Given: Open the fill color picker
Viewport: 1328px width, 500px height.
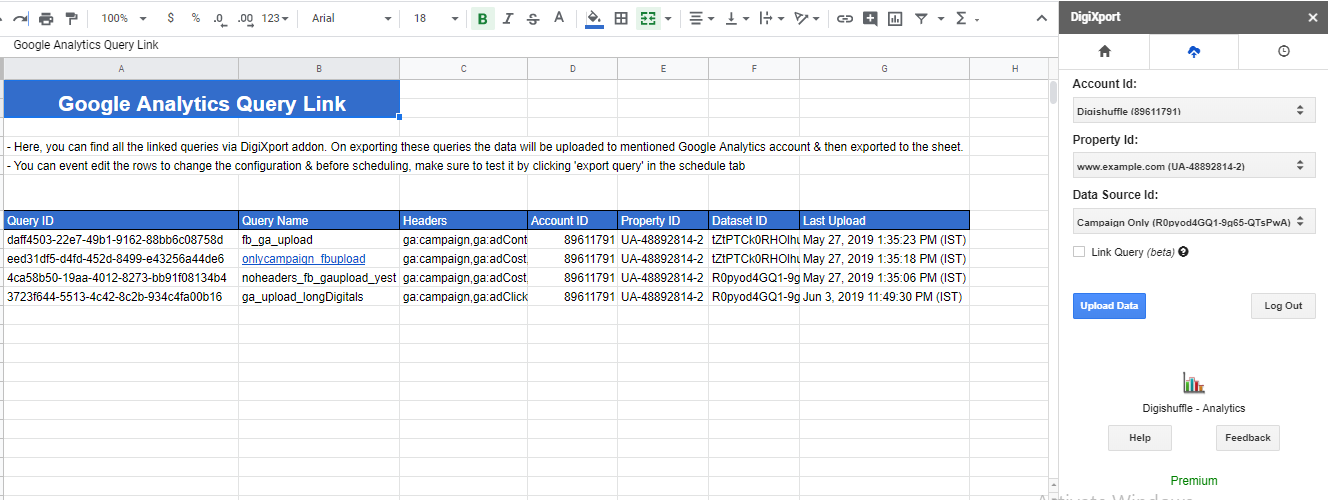Looking at the screenshot, I should pyautogui.click(x=594, y=18).
